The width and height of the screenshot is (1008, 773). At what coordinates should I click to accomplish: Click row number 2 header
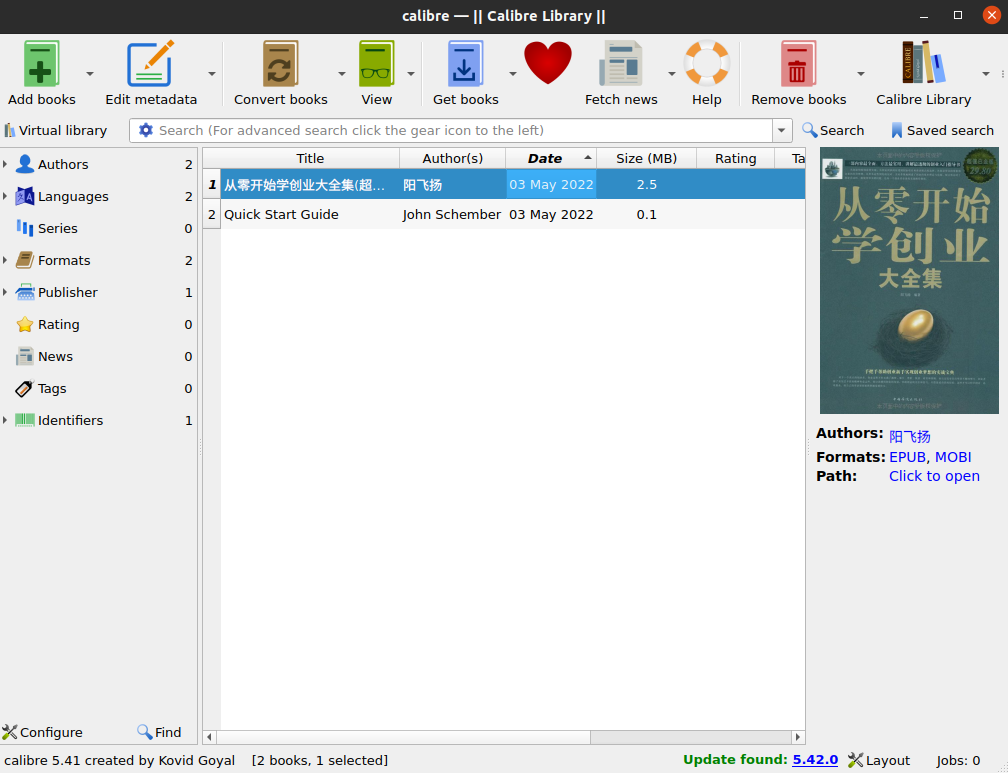212,214
